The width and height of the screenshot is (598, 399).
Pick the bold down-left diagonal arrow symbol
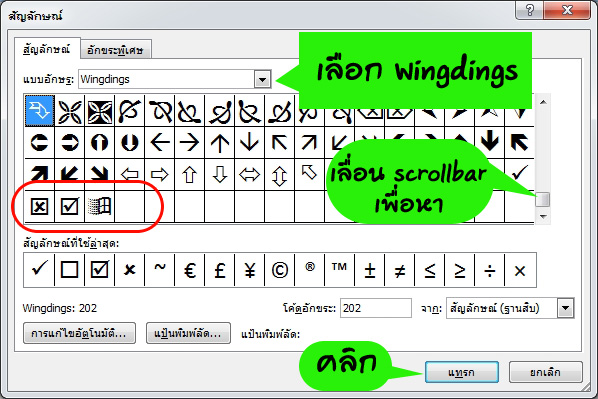click(x=70, y=174)
